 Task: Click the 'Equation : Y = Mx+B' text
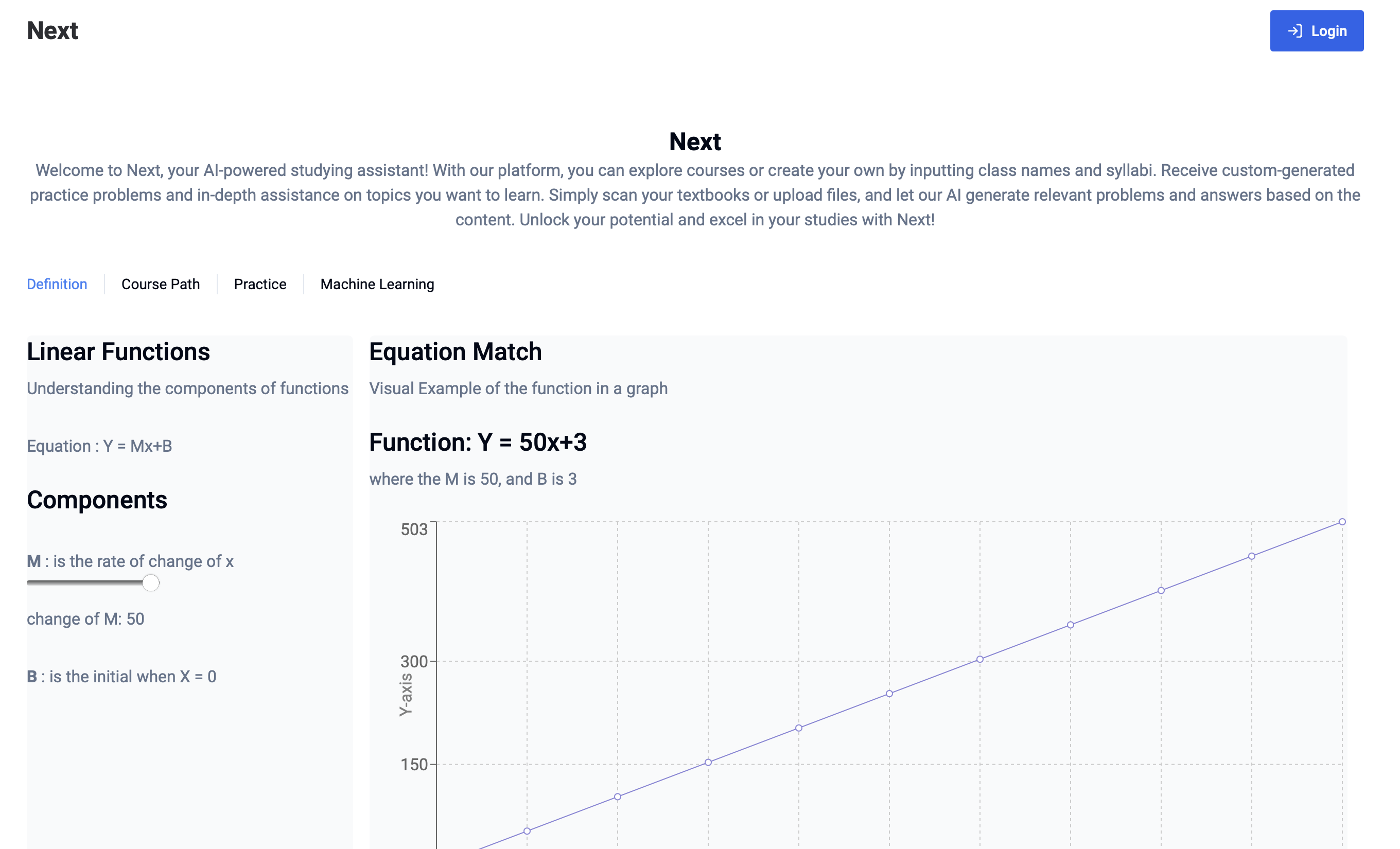click(99, 446)
